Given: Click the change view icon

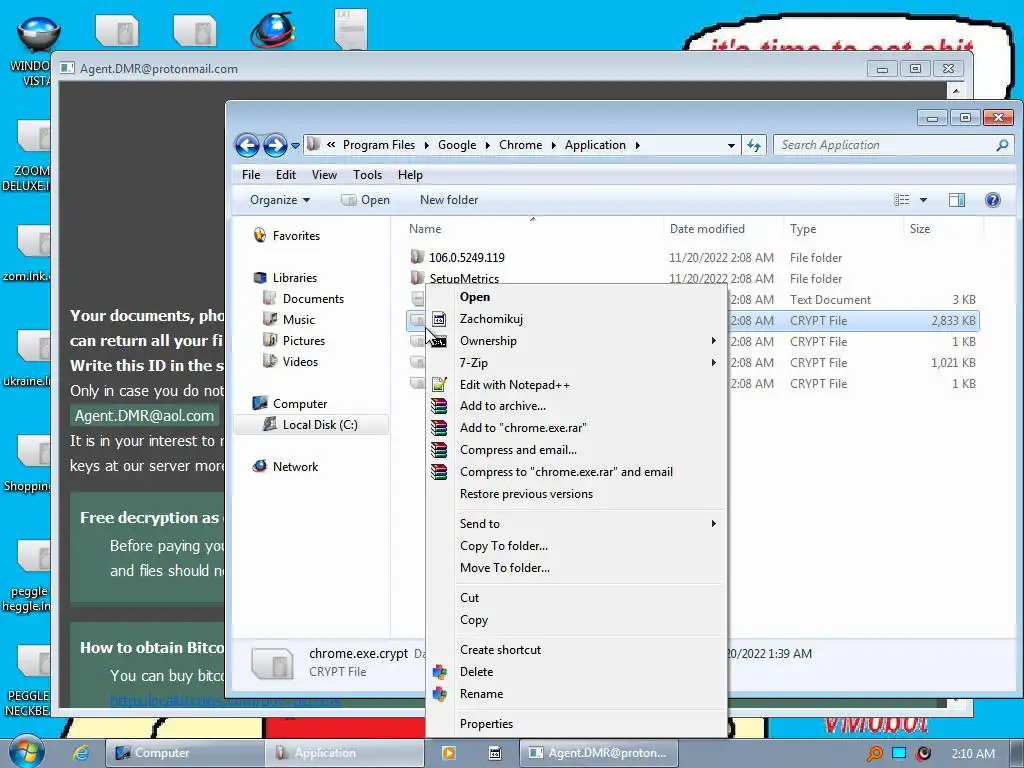Looking at the screenshot, I should [x=901, y=200].
